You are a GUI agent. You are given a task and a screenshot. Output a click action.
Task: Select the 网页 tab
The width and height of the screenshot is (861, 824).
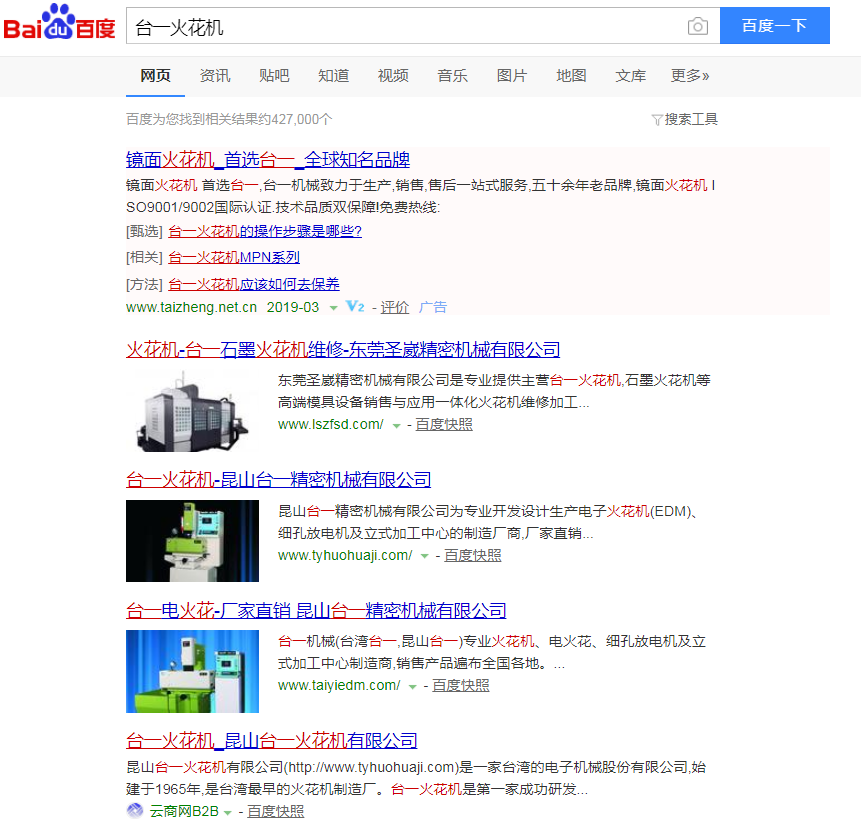coord(155,76)
